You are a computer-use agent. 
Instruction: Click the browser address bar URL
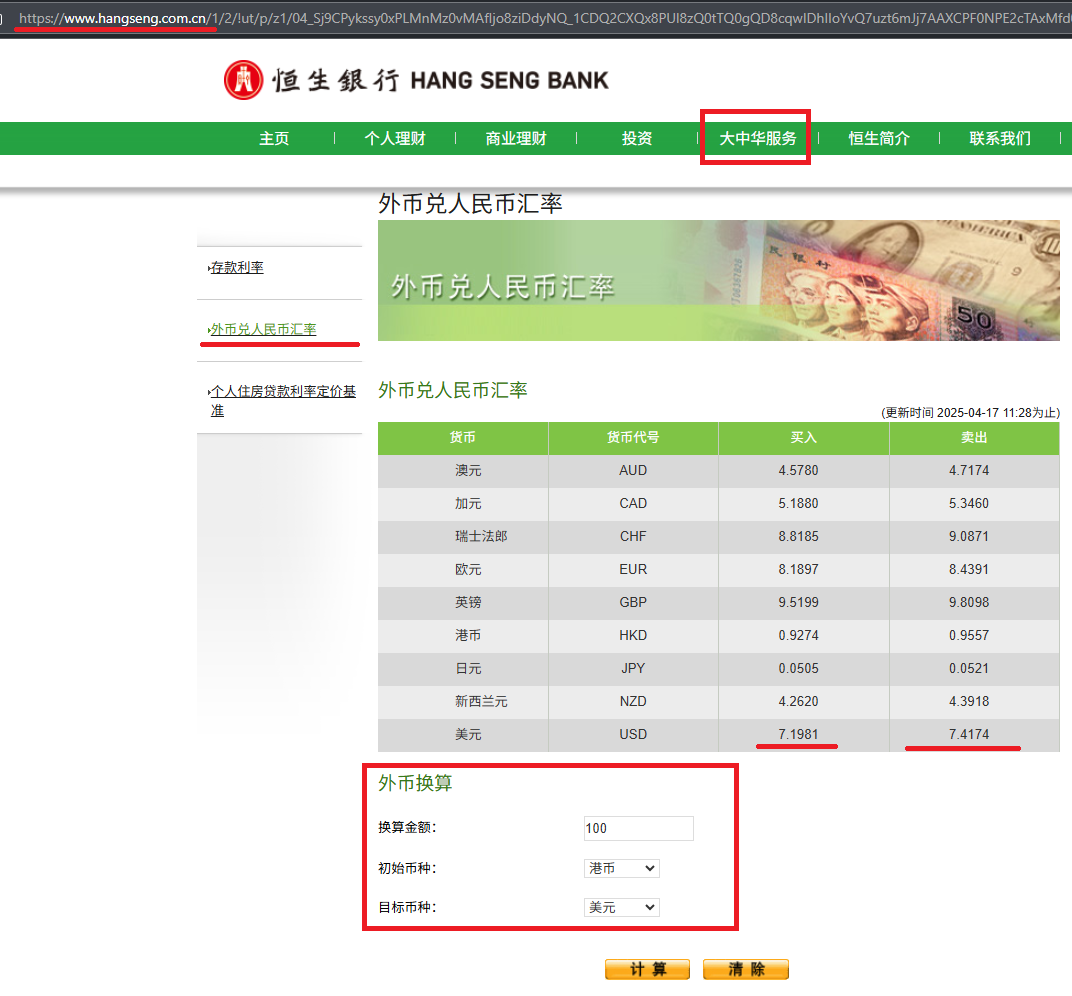tap(540, 18)
